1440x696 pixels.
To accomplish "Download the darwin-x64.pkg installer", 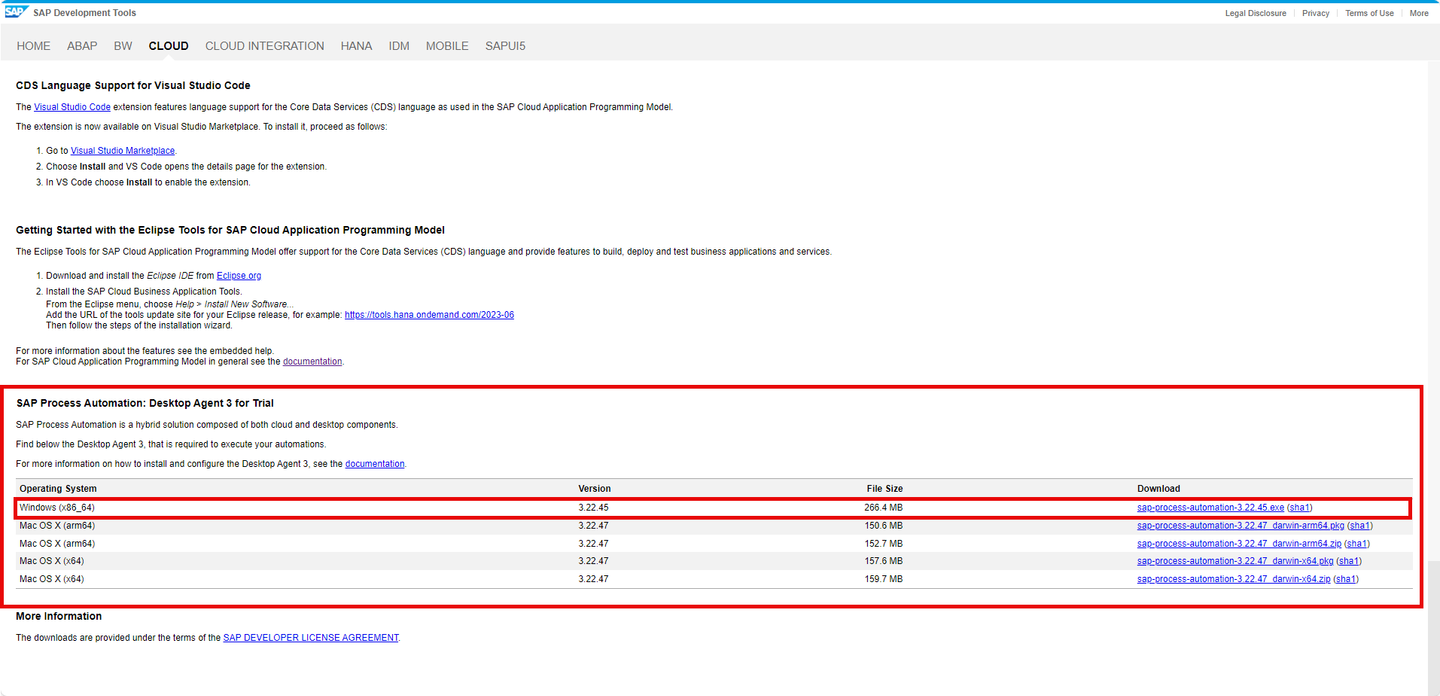I will [x=1235, y=562].
